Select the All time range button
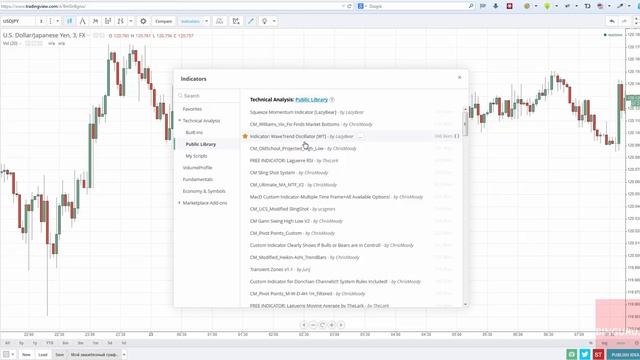 click(x=7, y=343)
